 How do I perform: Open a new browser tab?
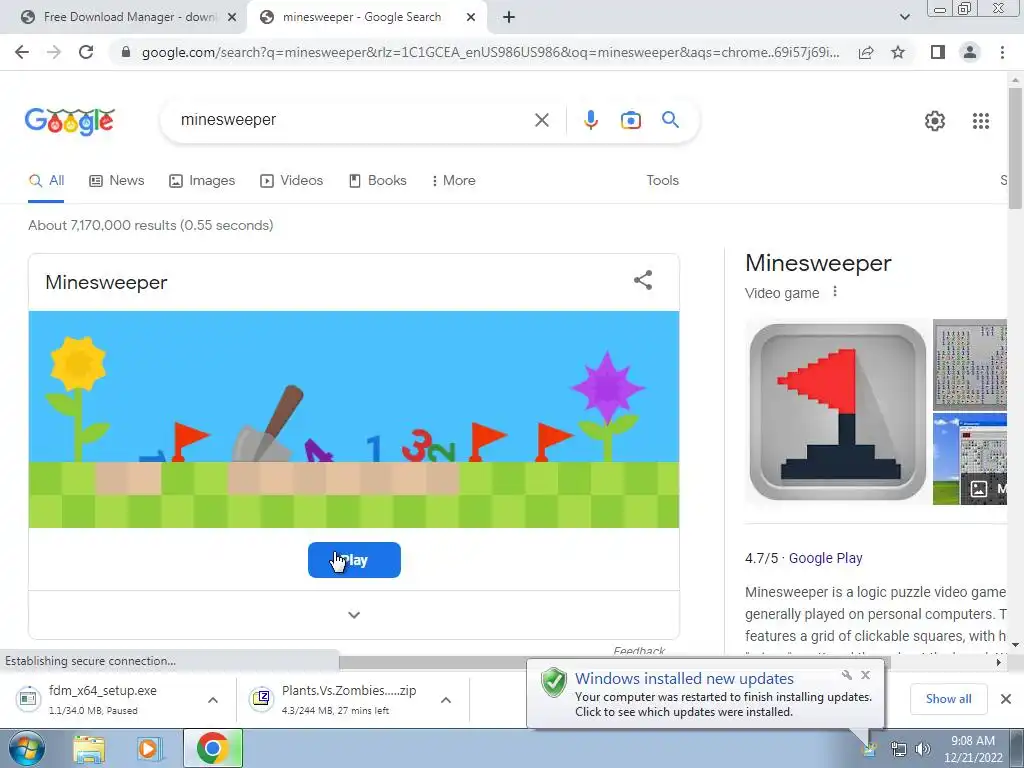(509, 18)
